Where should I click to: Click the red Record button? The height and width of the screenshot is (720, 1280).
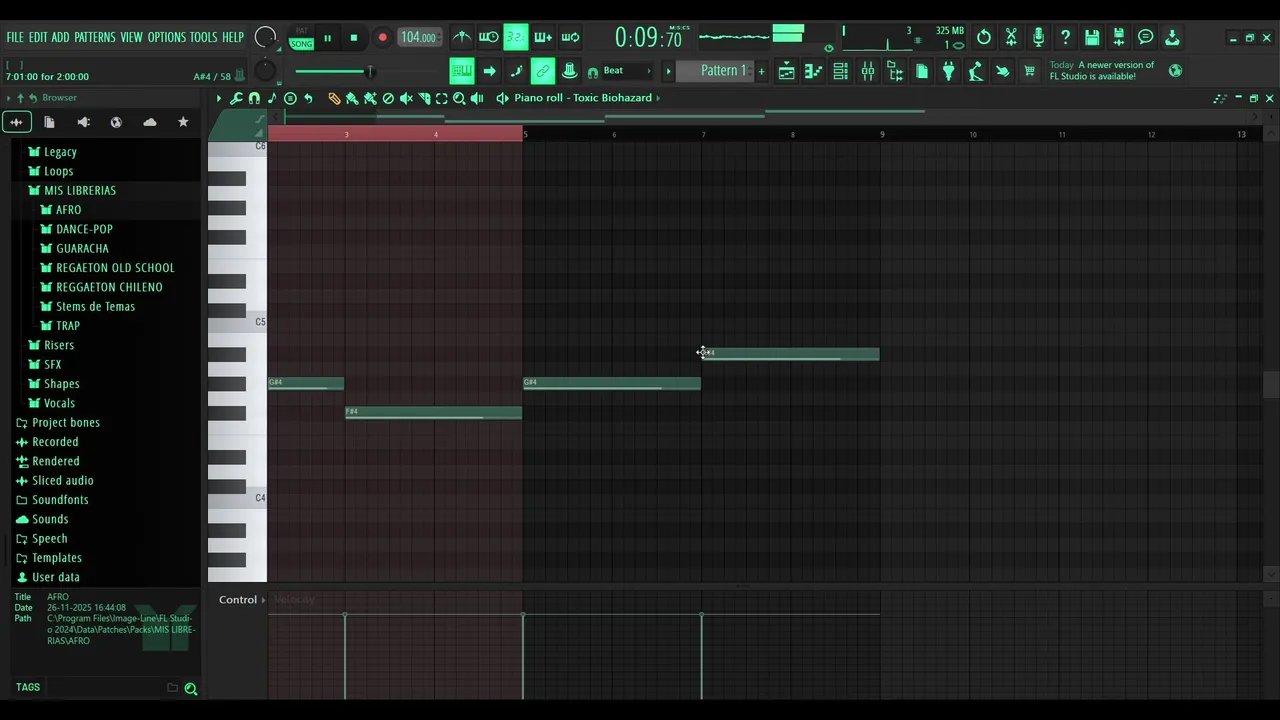382,38
